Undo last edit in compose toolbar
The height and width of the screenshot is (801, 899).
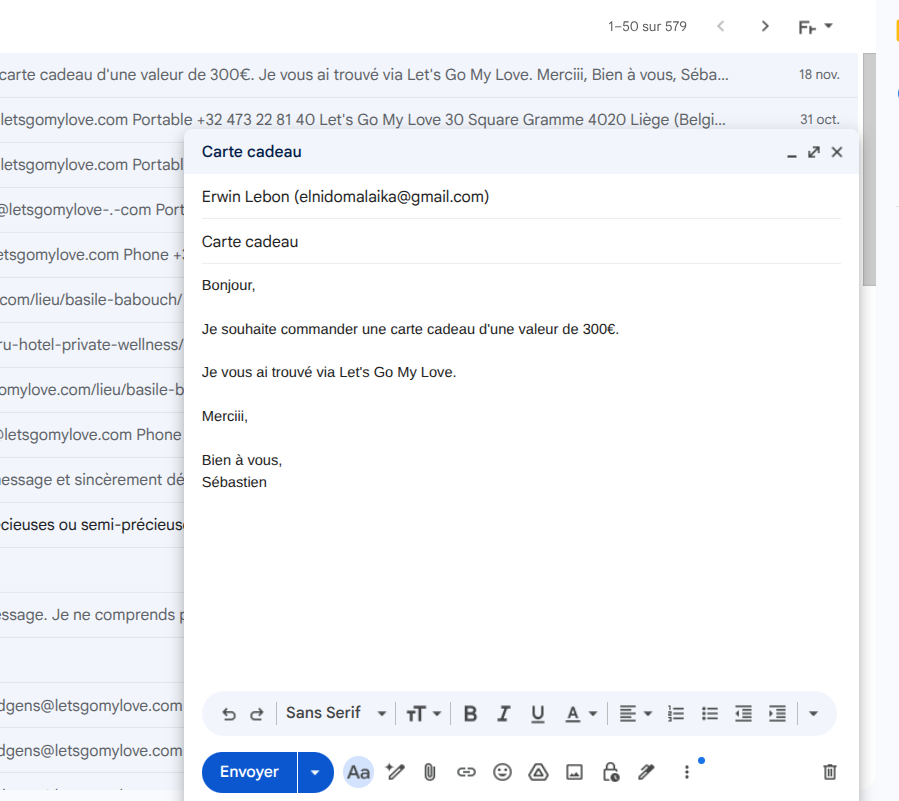pyautogui.click(x=229, y=714)
